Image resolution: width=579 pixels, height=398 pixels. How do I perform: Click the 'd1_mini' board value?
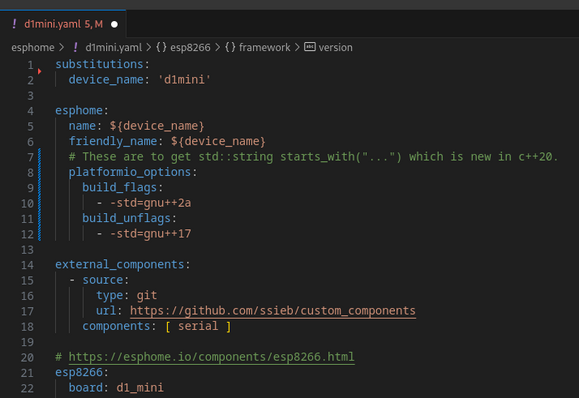(140, 388)
